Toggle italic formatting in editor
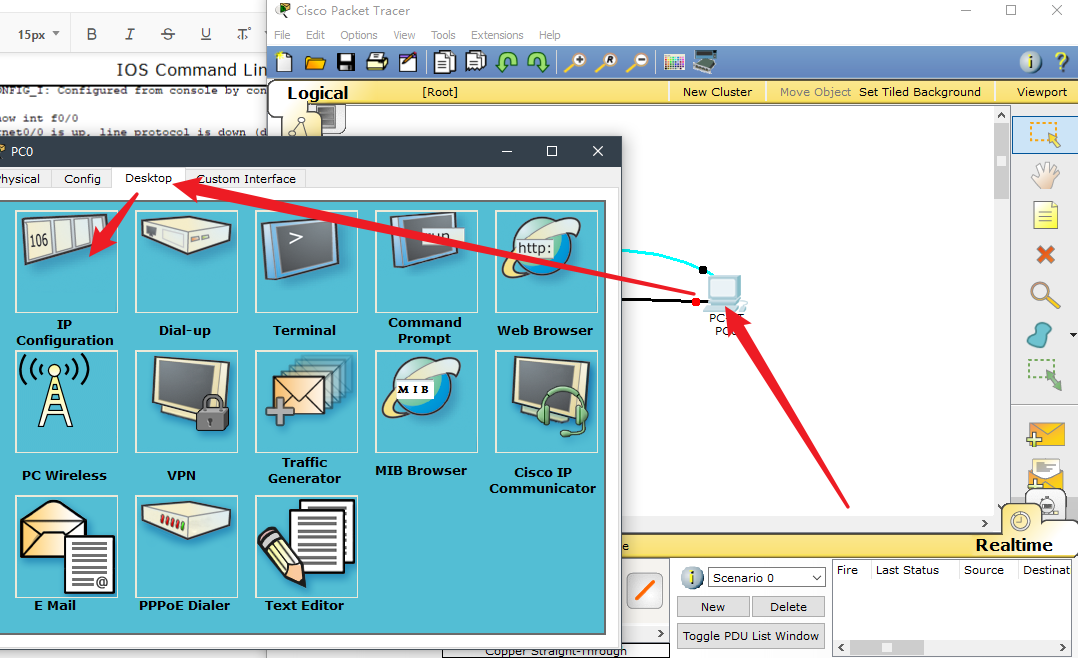1078x658 pixels. [x=129, y=34]
